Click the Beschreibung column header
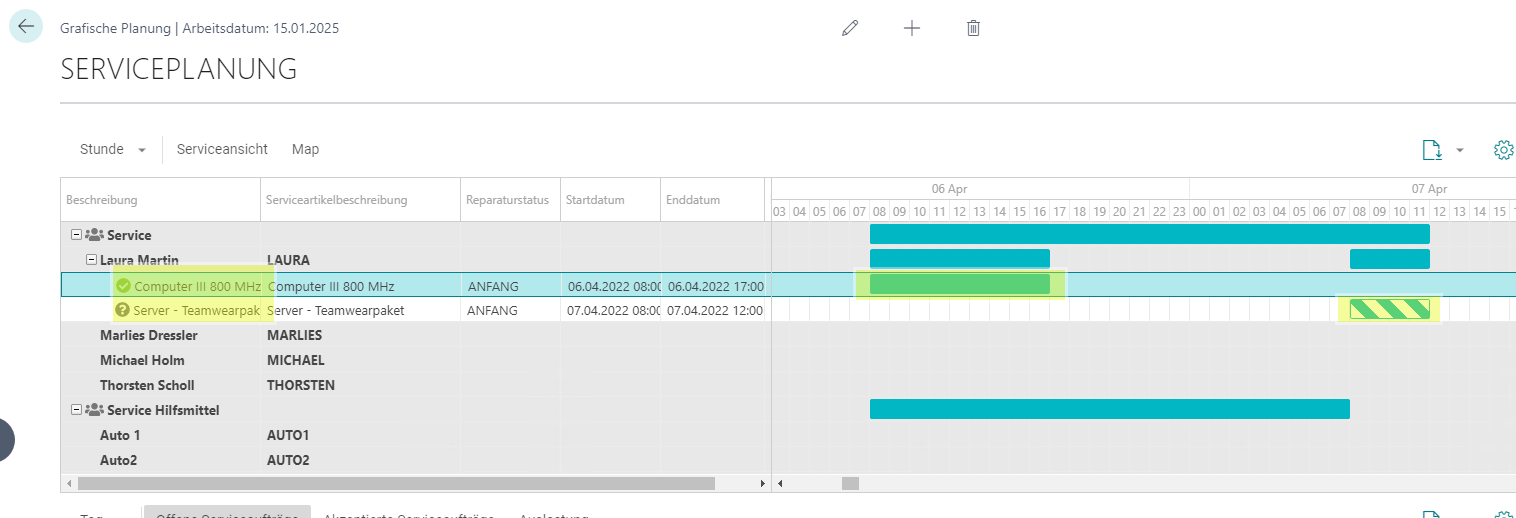This screenshot has width=1516, height=518. (161, 200)
